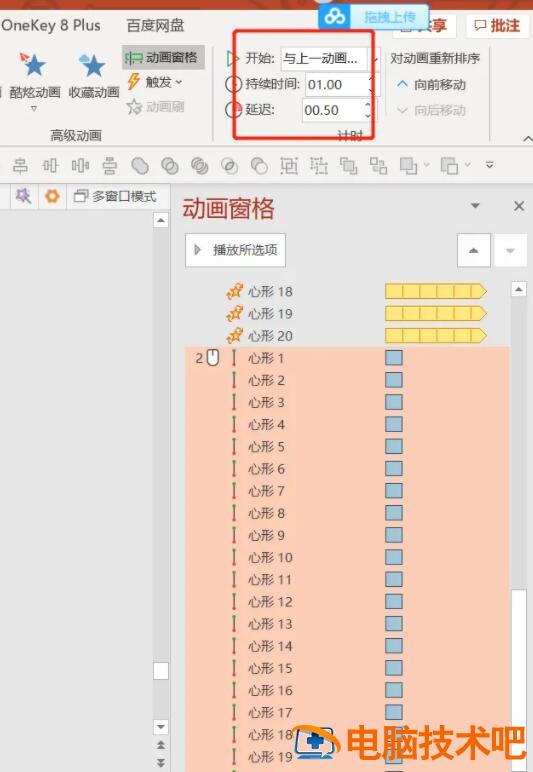Select the 心形 7 animation row

pyautogui.click(x=347, y=491)
